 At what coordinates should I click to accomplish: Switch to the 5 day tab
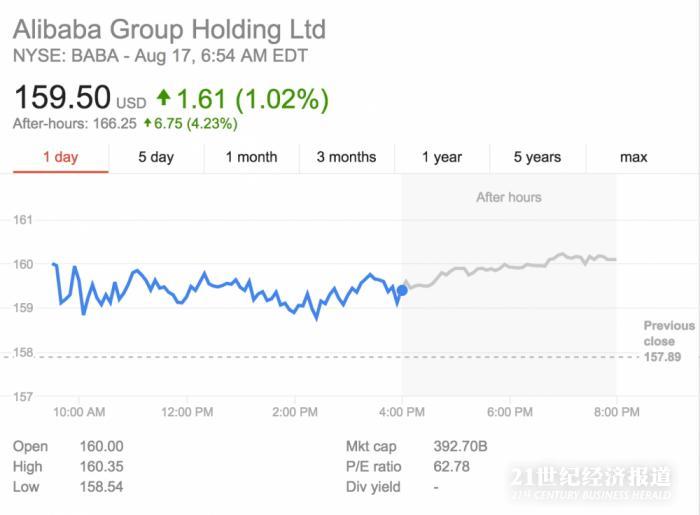pos(156,157)
